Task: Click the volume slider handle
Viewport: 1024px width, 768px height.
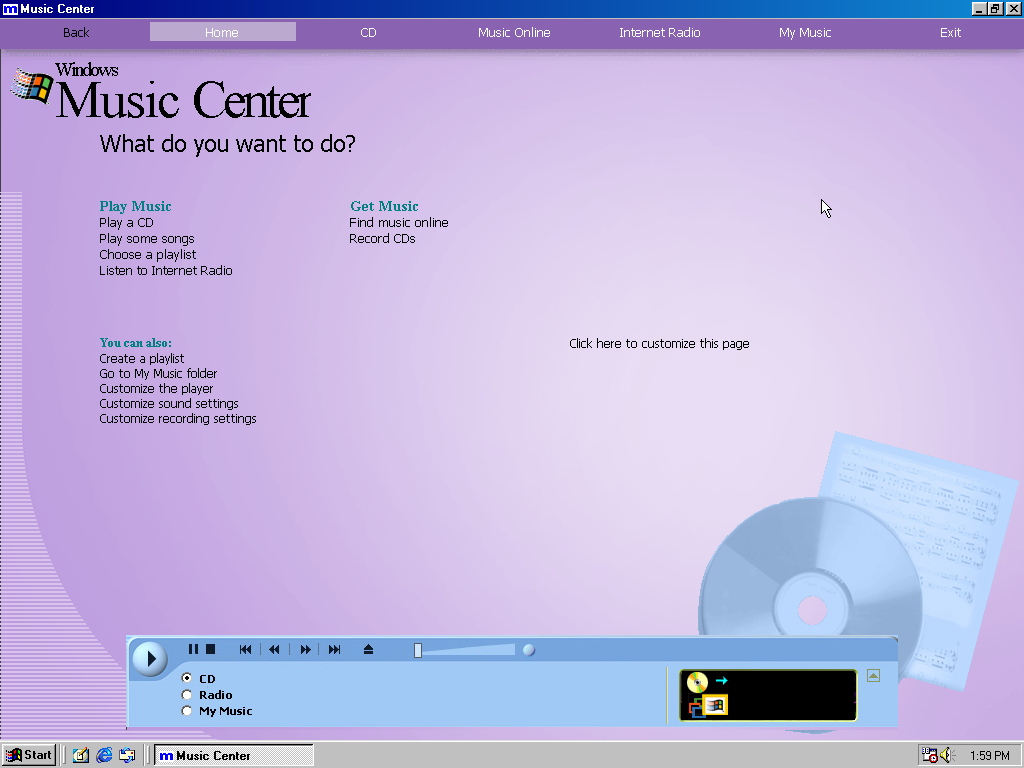Action: pos(418,650)
